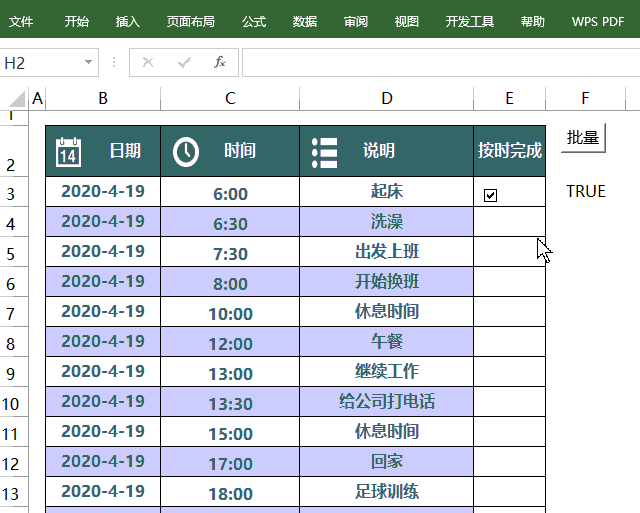640x513 pixels.
Task: Click the insert function fx icon
Action: tap(220, 62)
